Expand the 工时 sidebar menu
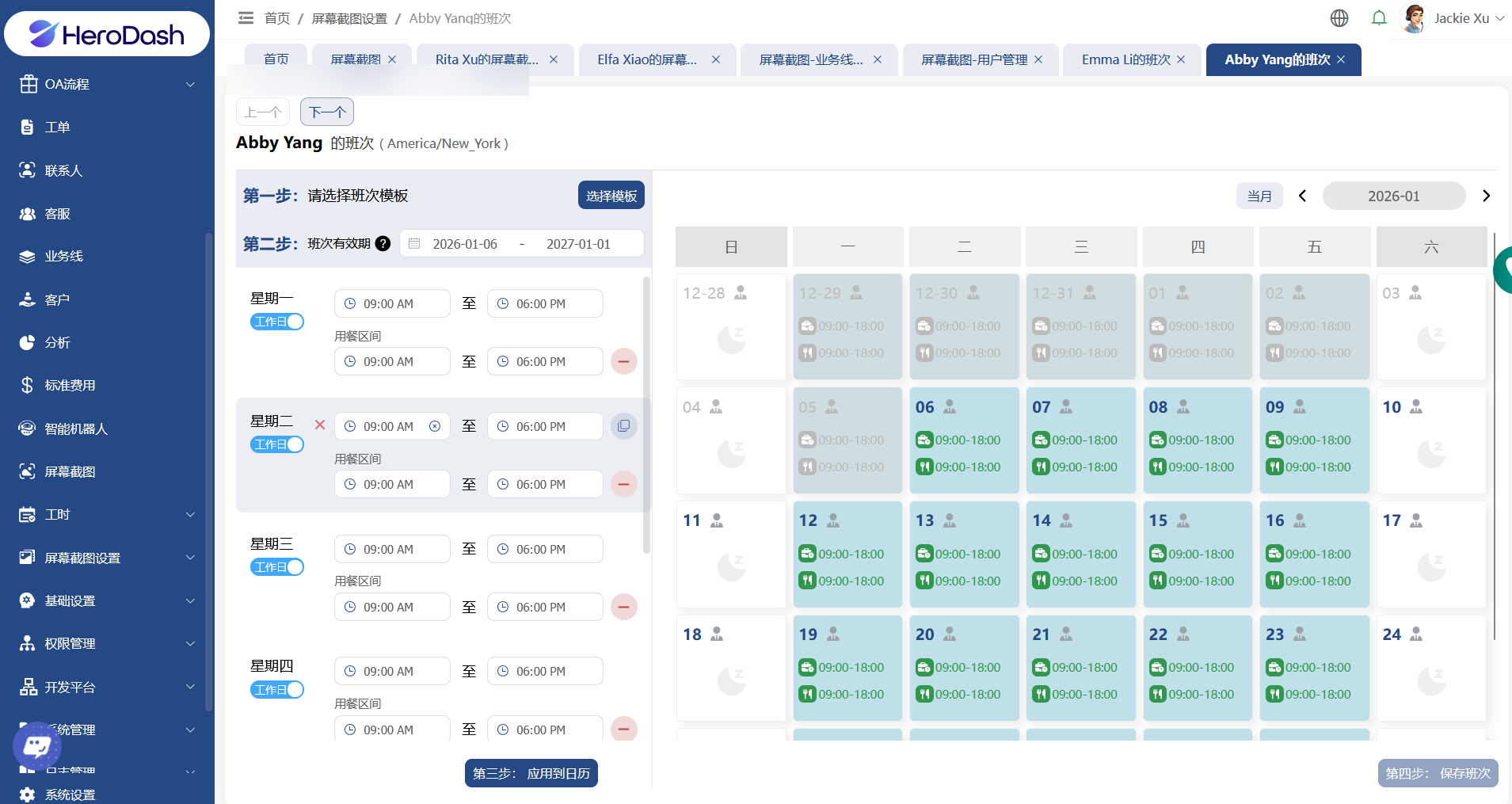Image resolution: width=1512 pixels, height=804 pixels. [x=107, y=515]
